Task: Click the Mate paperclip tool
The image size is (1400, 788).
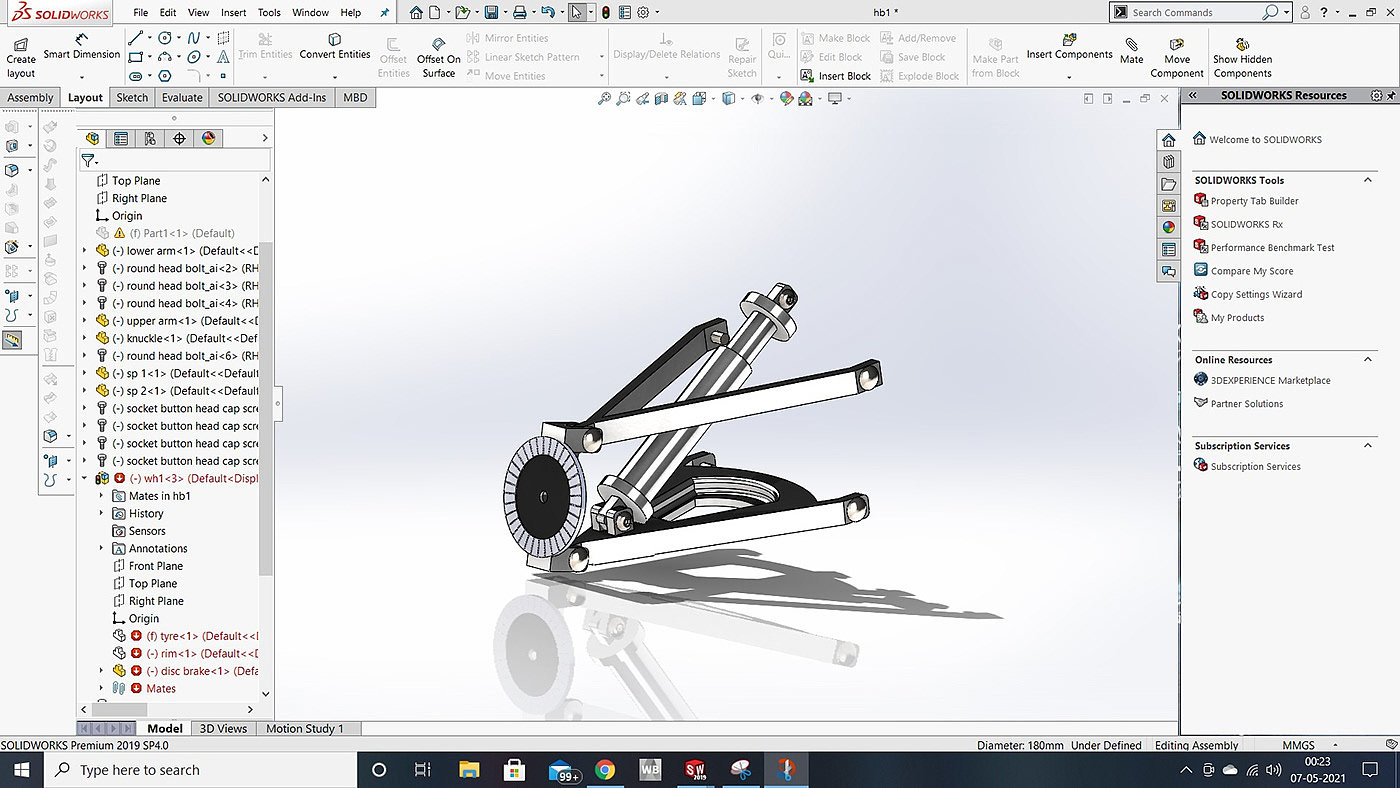Action: (1131, 51)
